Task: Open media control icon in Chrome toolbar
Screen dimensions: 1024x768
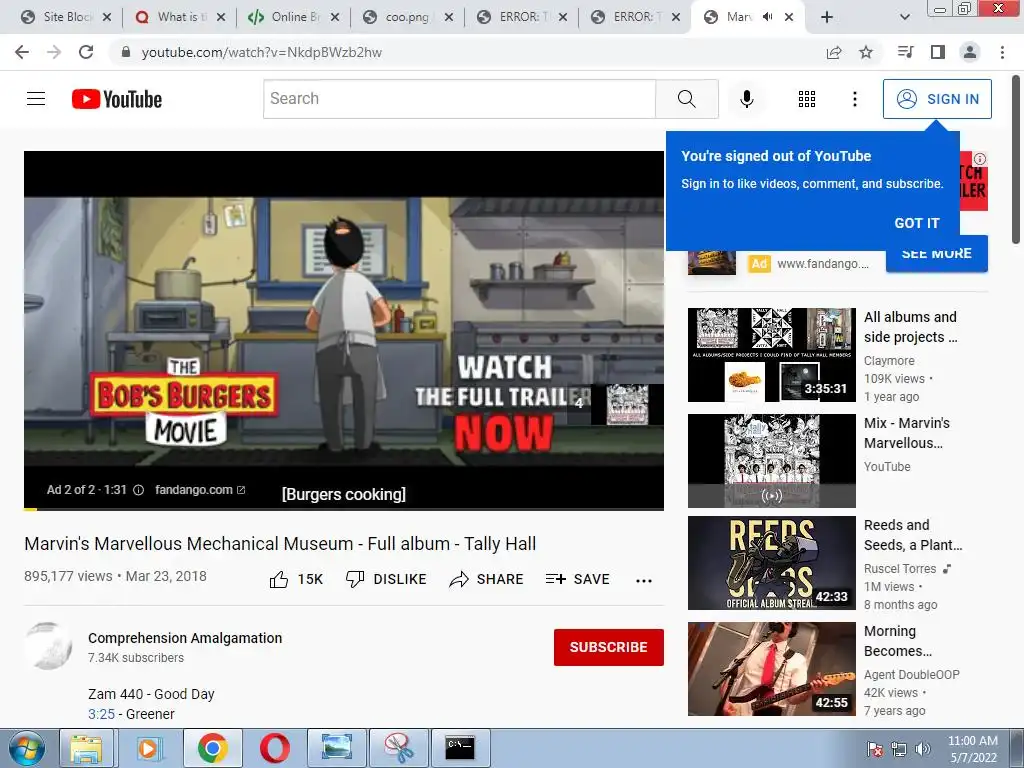Action: 905,52
